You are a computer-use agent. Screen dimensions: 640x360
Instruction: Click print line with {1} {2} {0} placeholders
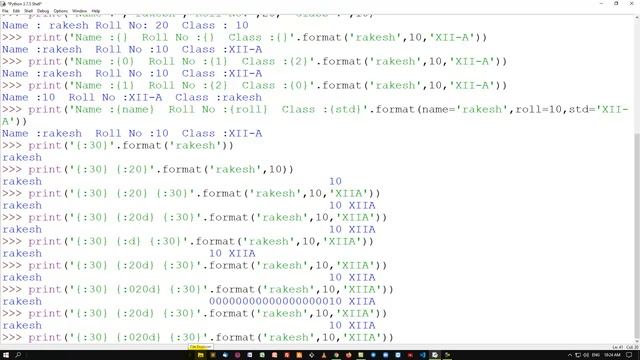(x=254, y=85)
